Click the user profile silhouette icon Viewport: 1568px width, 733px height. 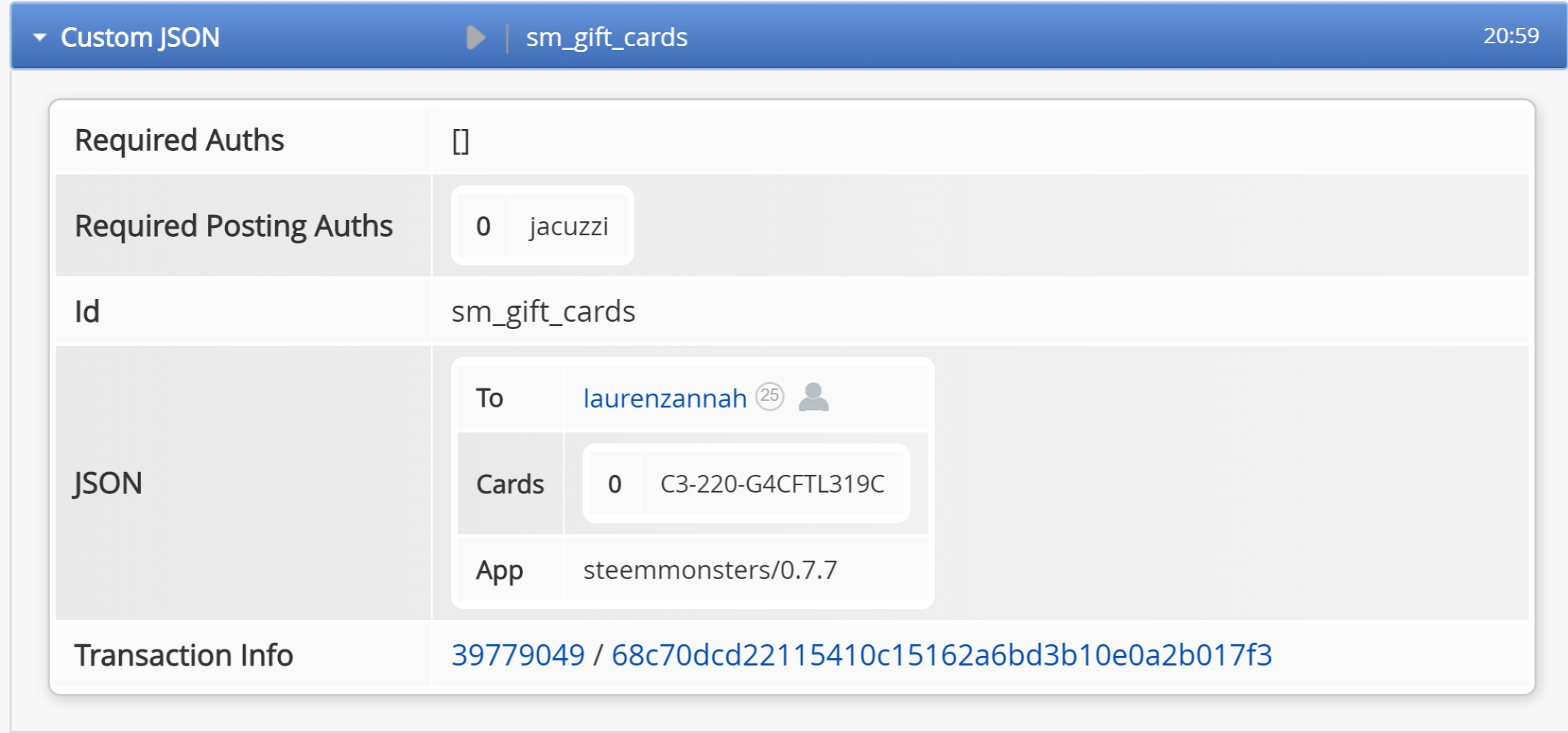tap(813, 397)
